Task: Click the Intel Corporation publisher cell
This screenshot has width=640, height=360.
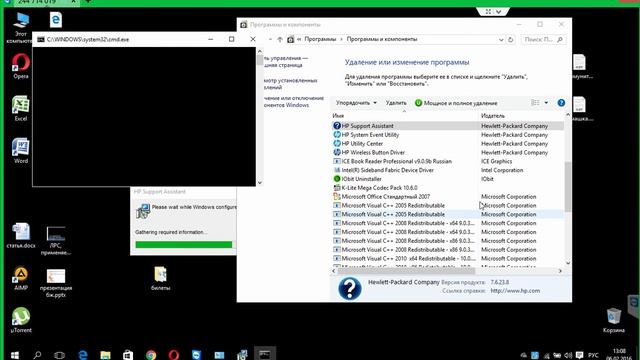Action: 502,170
